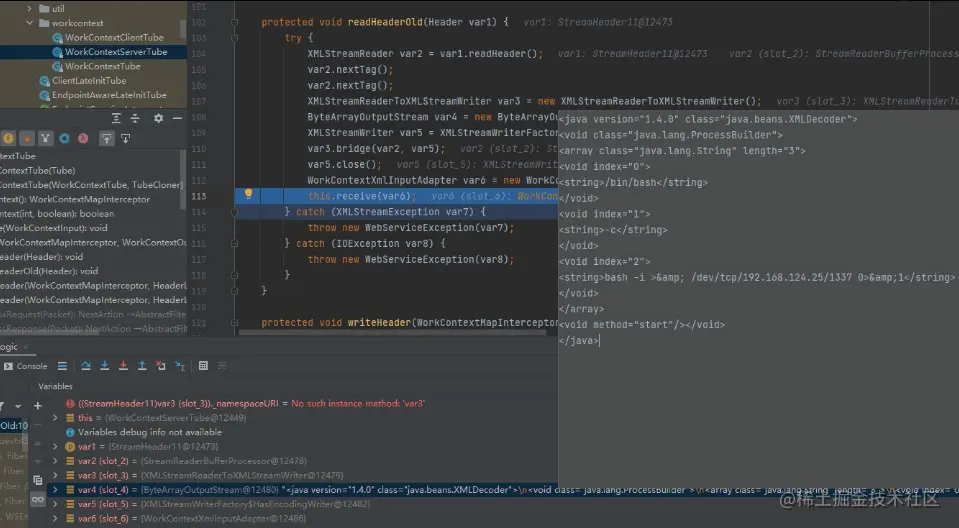Add new watch with plus icon
Viewport: 959px width, 528px height.
click(x=38, y=406)
